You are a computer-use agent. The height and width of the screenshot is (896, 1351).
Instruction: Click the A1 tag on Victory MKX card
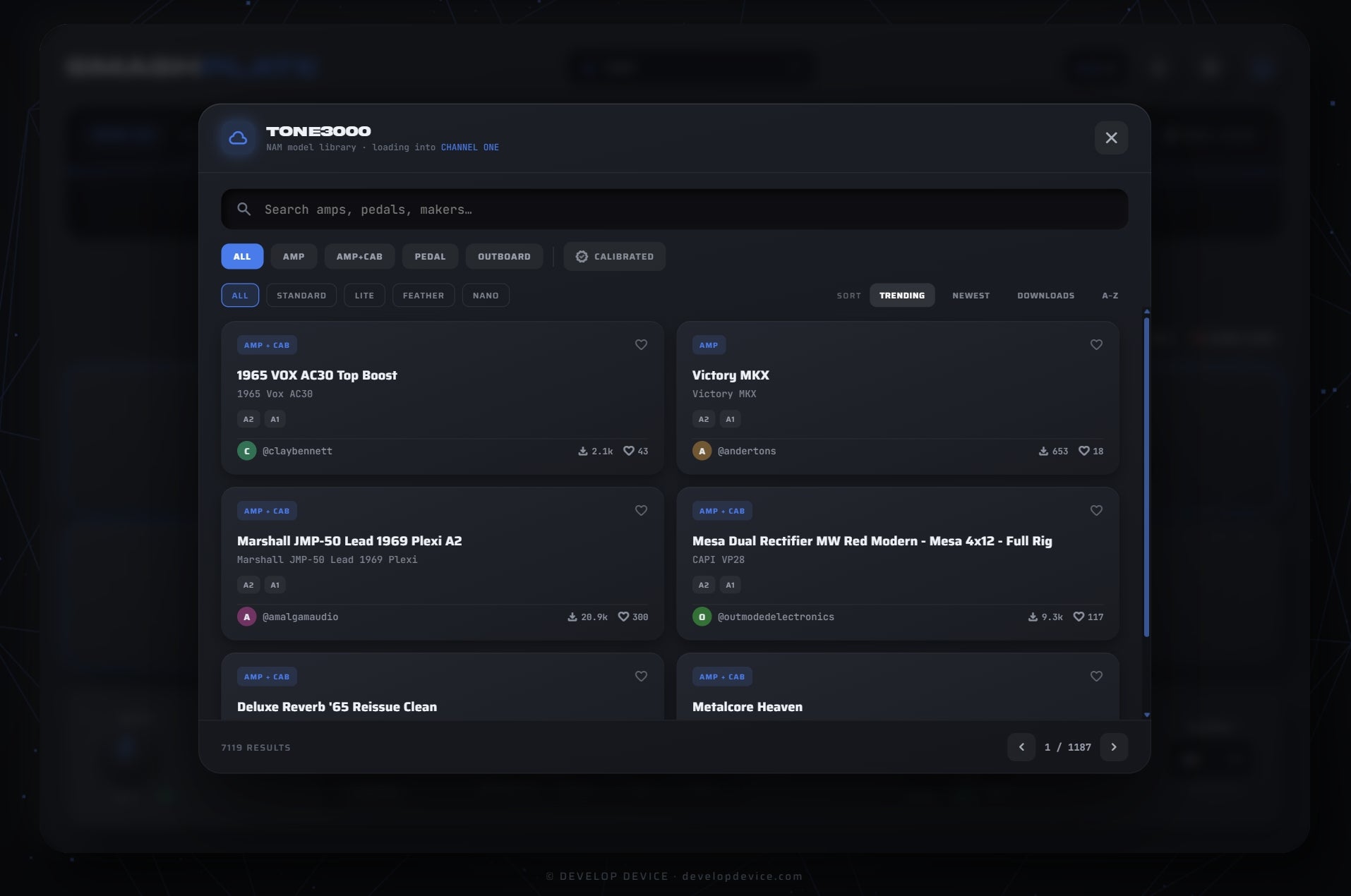tap(731, 419)
